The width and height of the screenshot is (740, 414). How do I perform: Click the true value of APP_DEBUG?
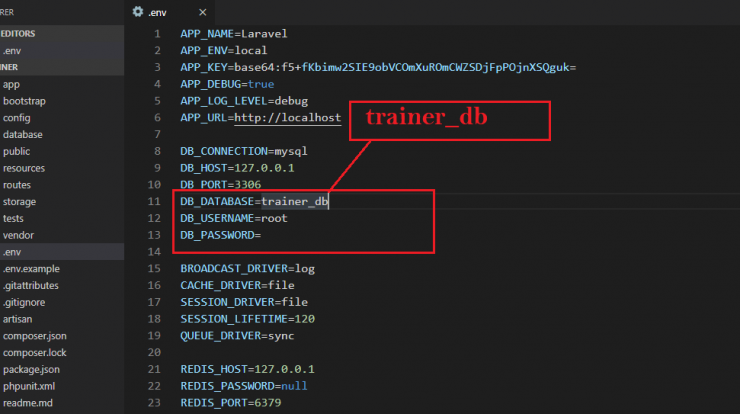(x=261, y=84)
